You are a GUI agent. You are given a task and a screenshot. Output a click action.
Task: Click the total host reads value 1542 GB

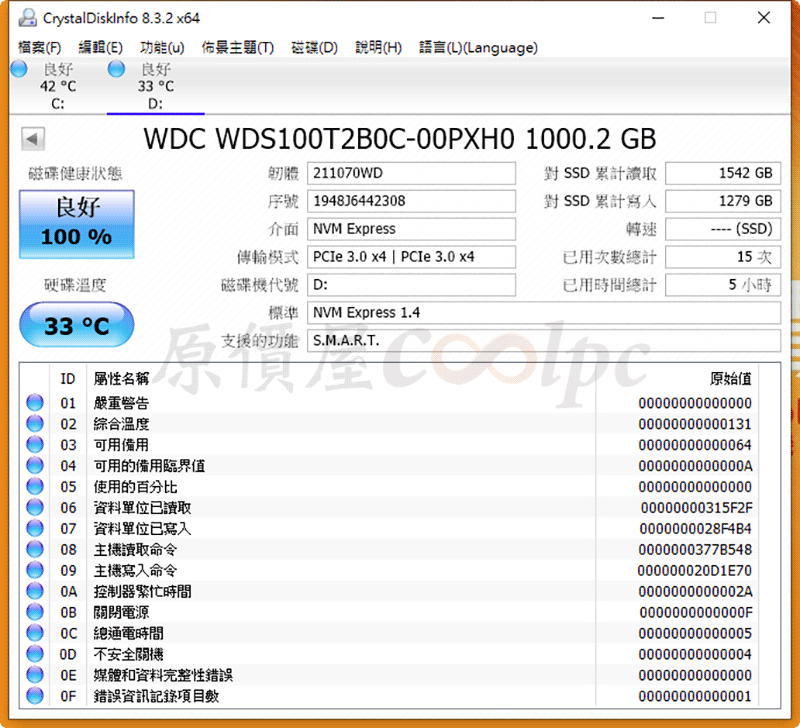(723, 173)
